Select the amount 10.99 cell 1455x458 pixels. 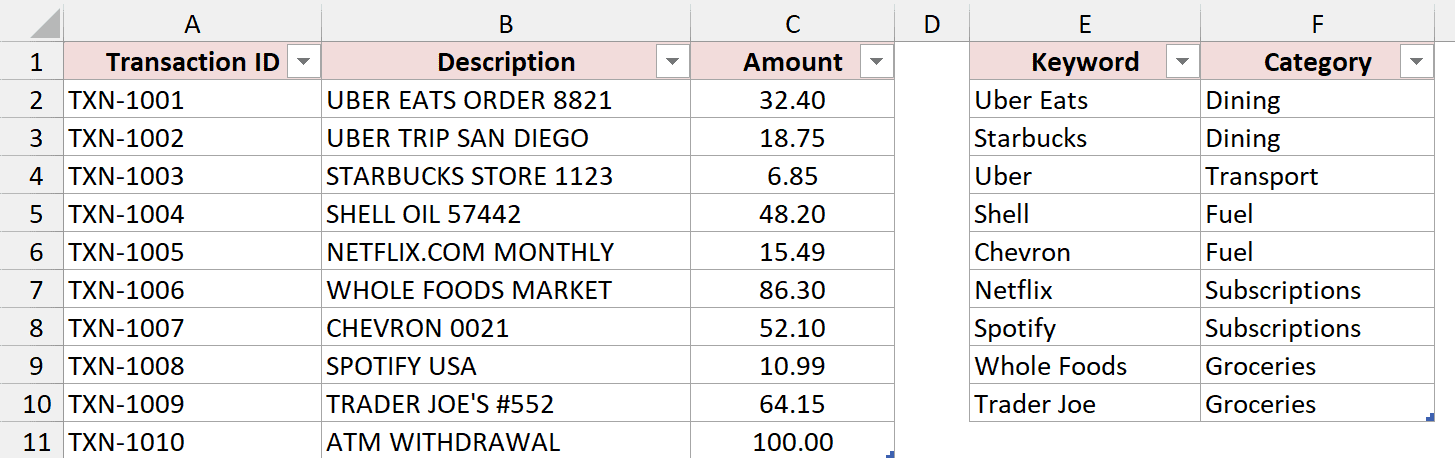click(793, 366)
